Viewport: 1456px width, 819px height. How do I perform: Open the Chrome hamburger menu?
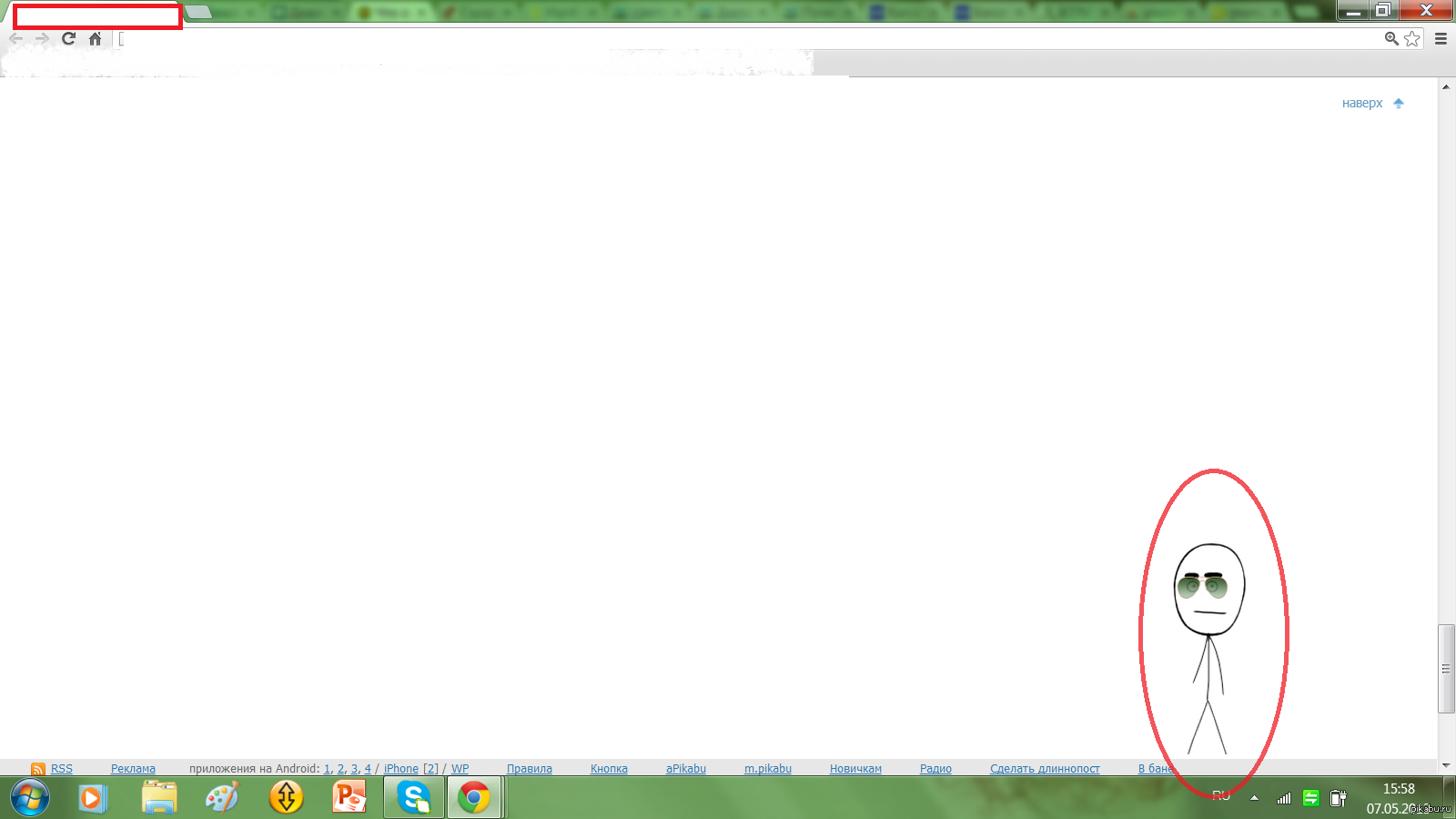click(1441, 38)
